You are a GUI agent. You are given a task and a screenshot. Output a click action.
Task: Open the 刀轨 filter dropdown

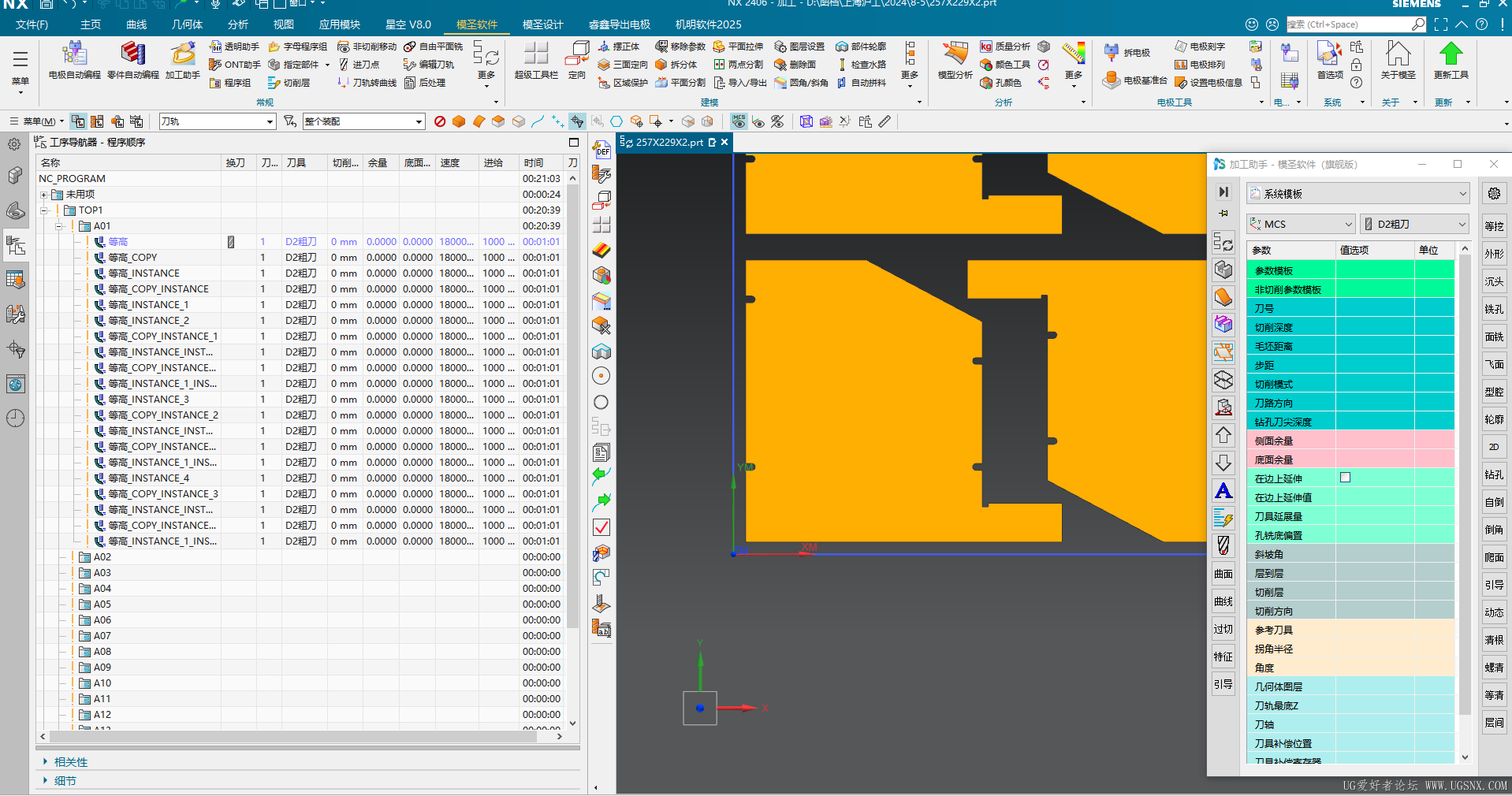click(x=218, y=121)
